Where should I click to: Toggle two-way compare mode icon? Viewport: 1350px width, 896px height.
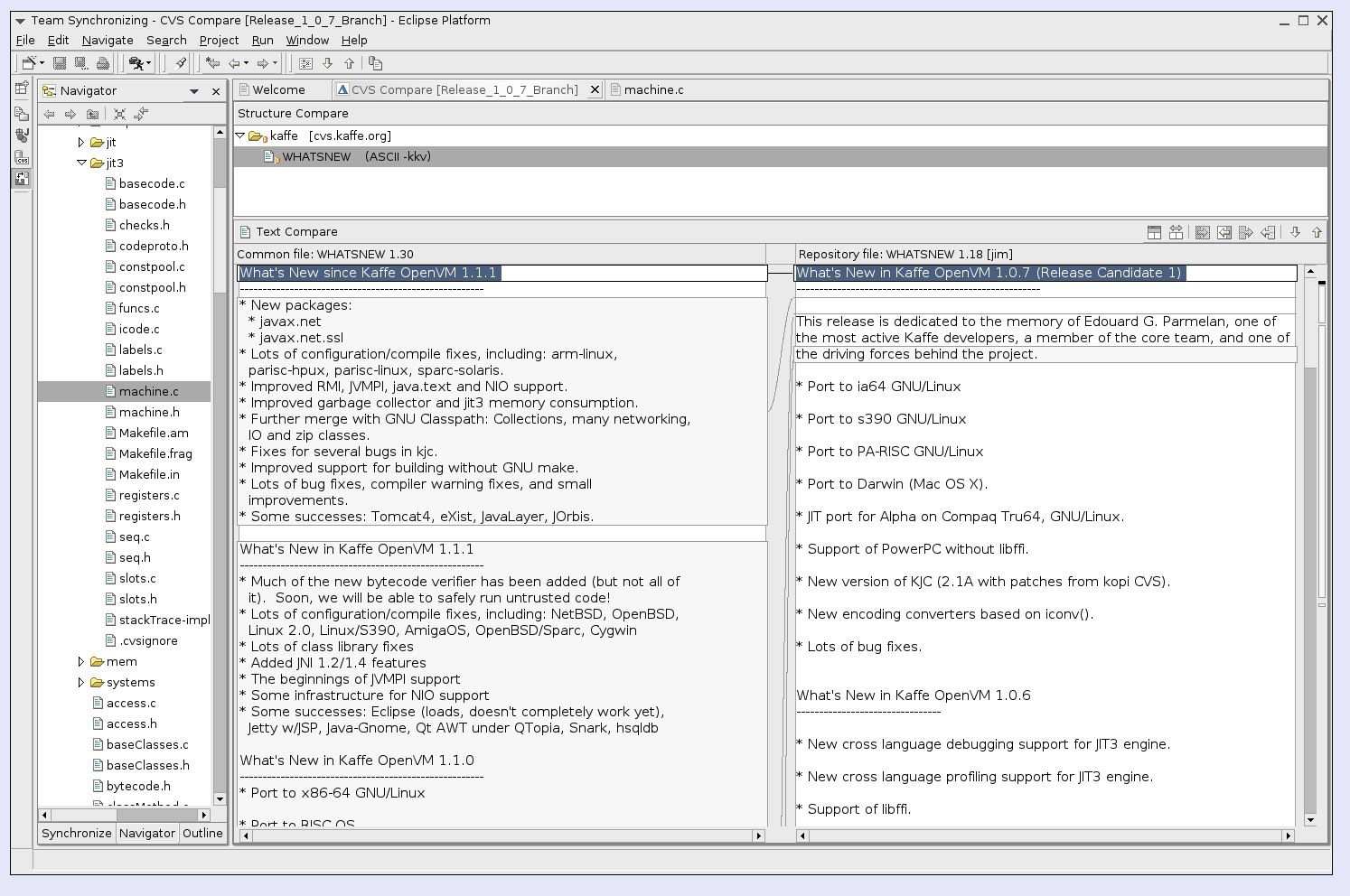coord(1176,232)
